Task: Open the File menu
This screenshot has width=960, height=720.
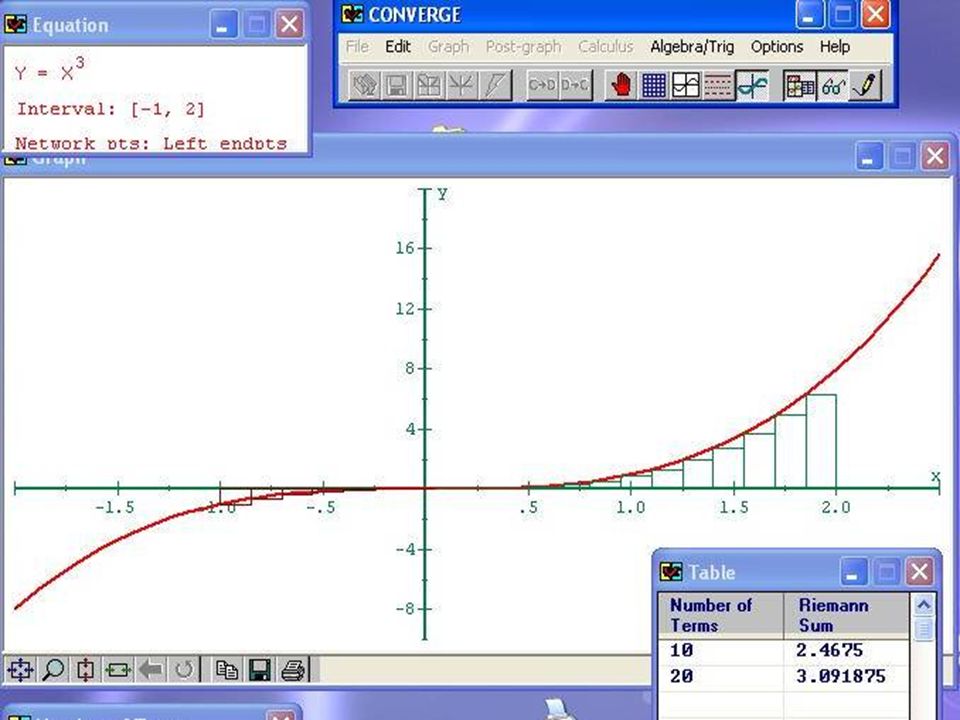Action: click(357, 47)
